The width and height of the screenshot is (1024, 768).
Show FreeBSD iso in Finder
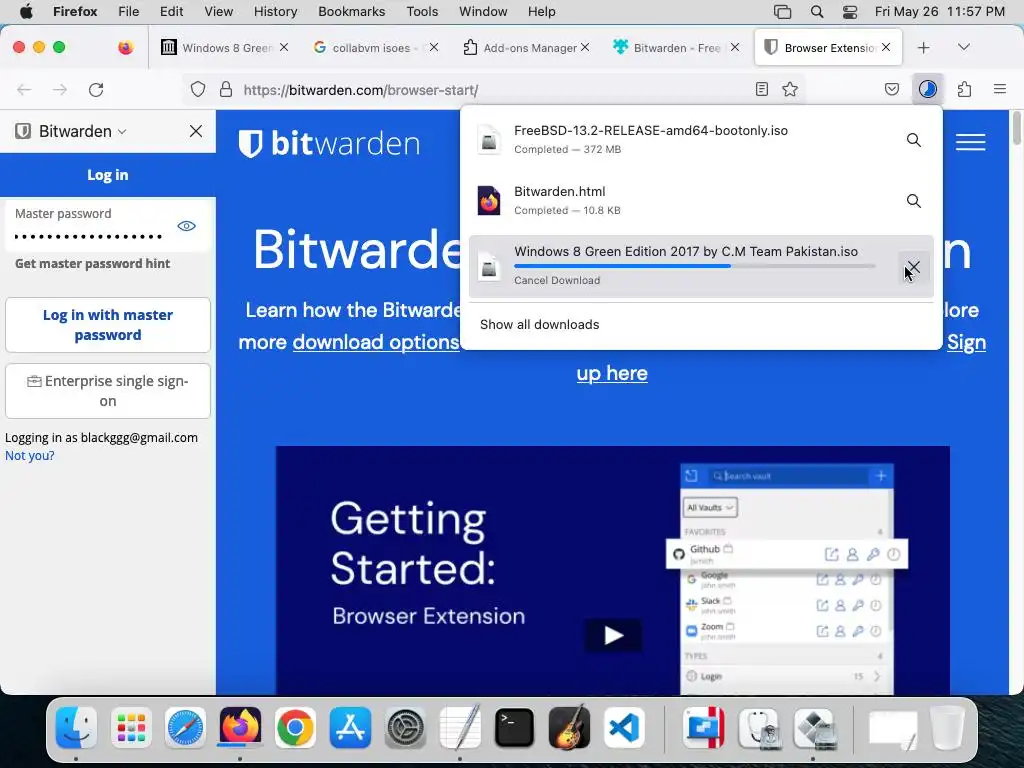(x=914, y=140)
